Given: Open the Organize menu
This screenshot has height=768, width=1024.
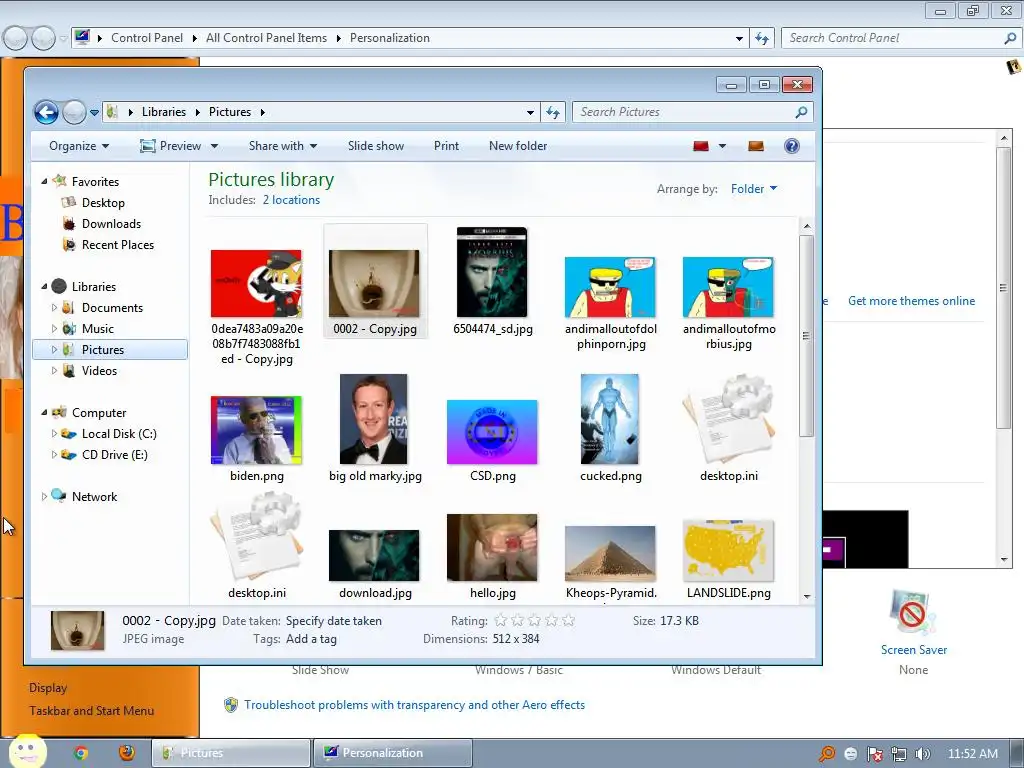Looking at the screenshot, I should coord(79,146).
